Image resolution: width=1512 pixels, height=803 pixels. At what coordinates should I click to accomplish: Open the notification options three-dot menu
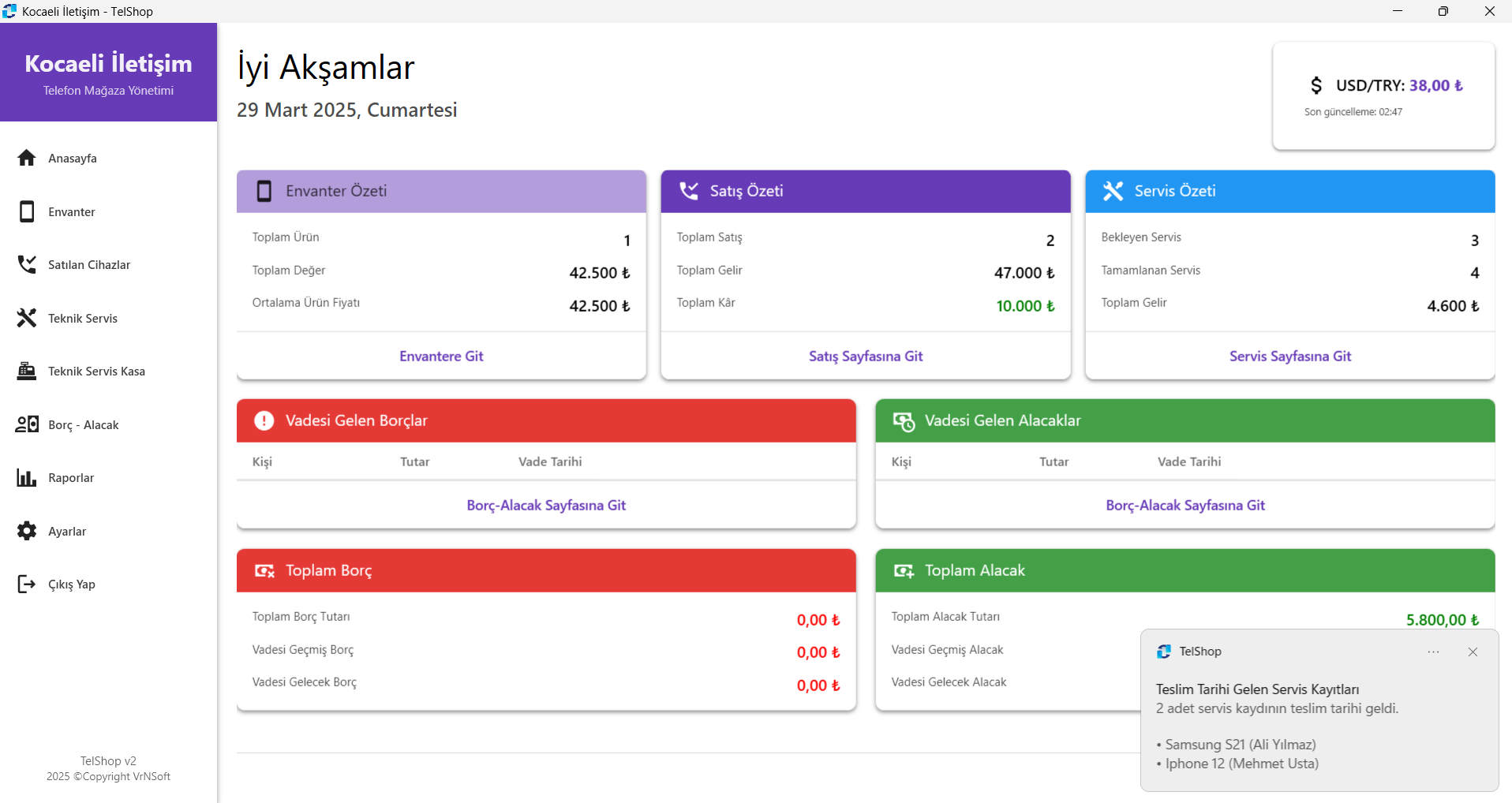point(1433,652)
